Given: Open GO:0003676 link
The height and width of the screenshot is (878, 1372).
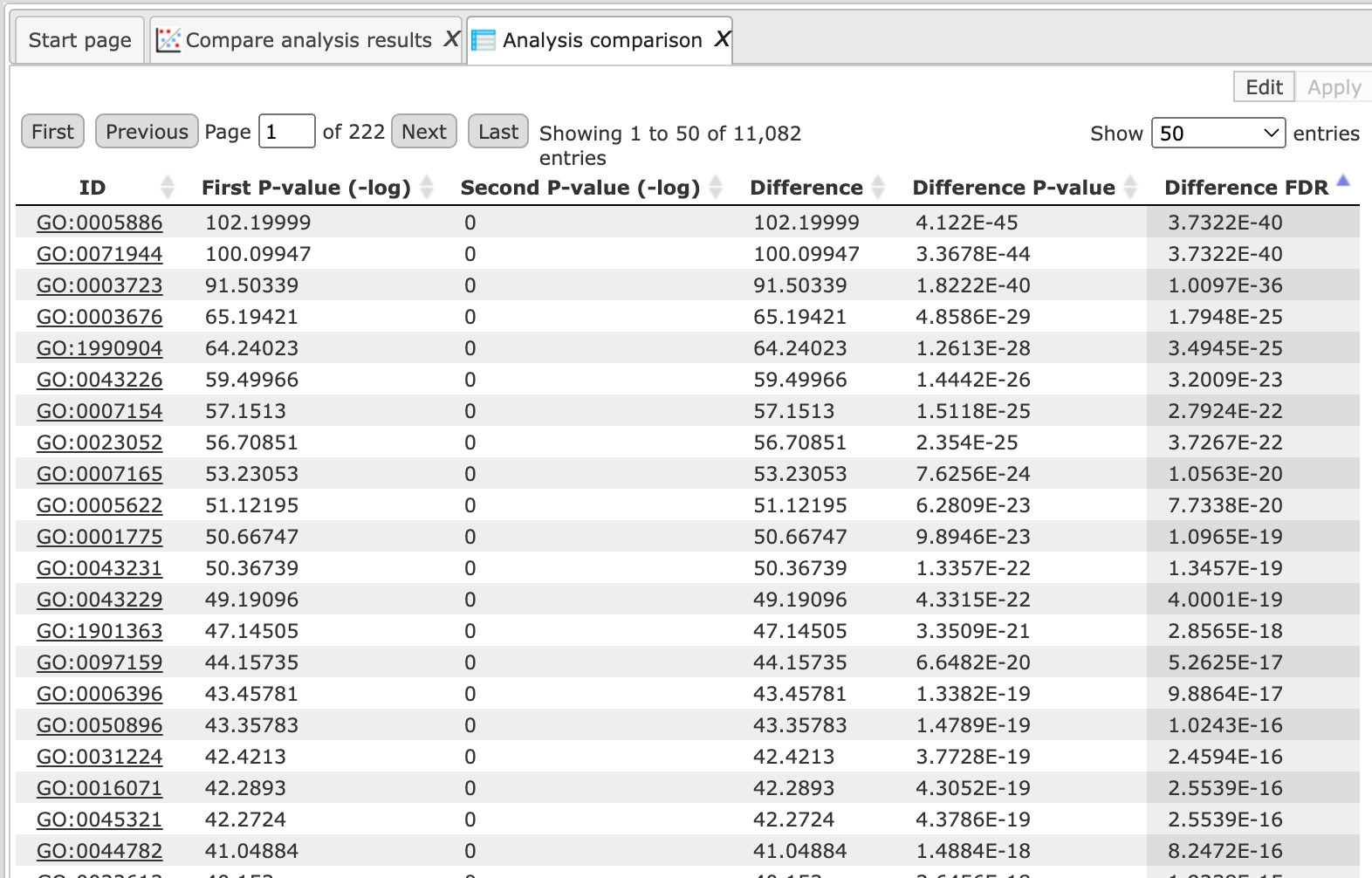Looking at the screenshot, I should click(x=99, y=317).
